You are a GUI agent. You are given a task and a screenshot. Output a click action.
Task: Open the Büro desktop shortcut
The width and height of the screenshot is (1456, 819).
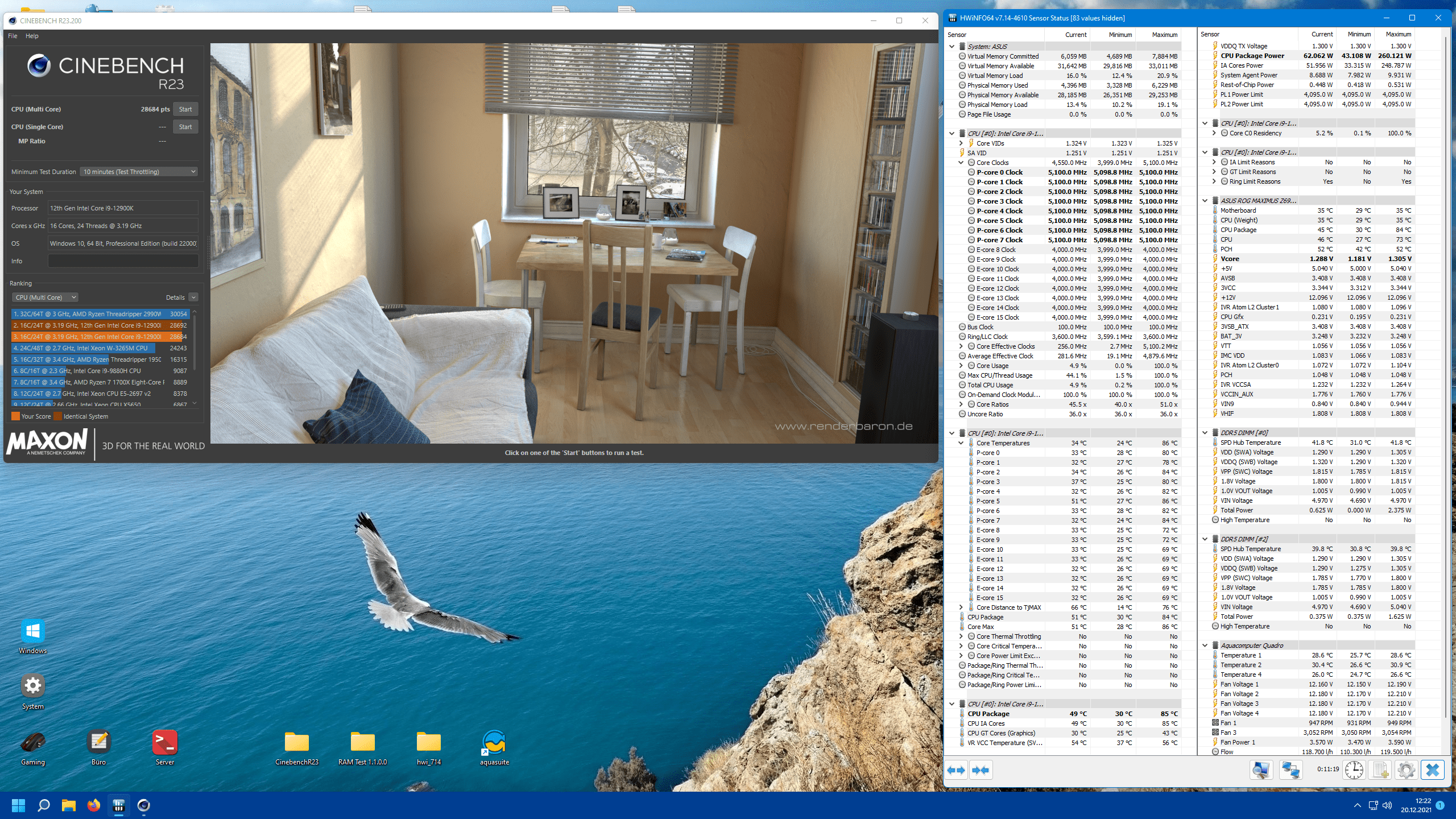pyautogui.click(x=99, y=747)
